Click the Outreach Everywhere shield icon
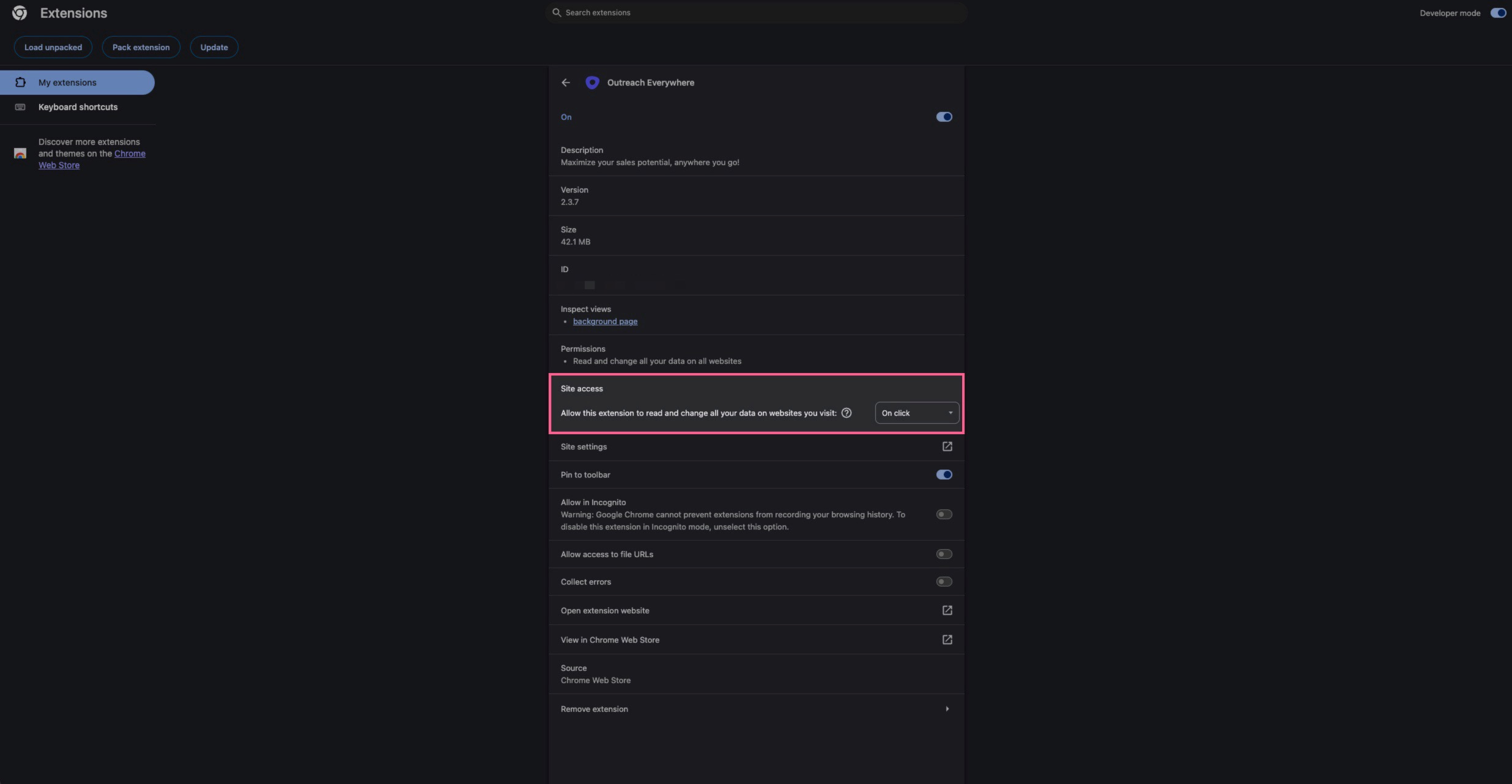This screenshot has width=1512, height=784. click(x=592, y=83)
